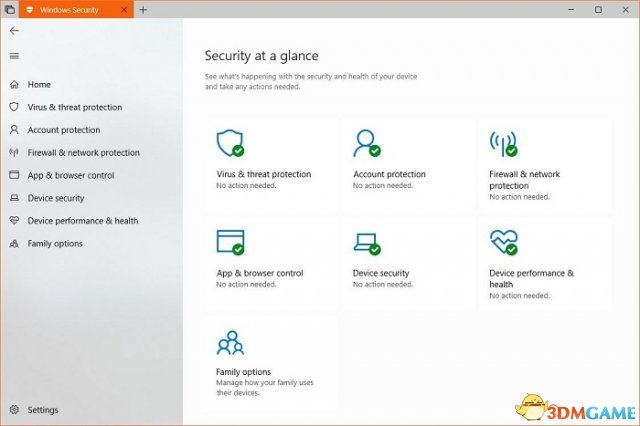Select Home in the sidebar
This screenshot has width=640, height=426.
39,84
